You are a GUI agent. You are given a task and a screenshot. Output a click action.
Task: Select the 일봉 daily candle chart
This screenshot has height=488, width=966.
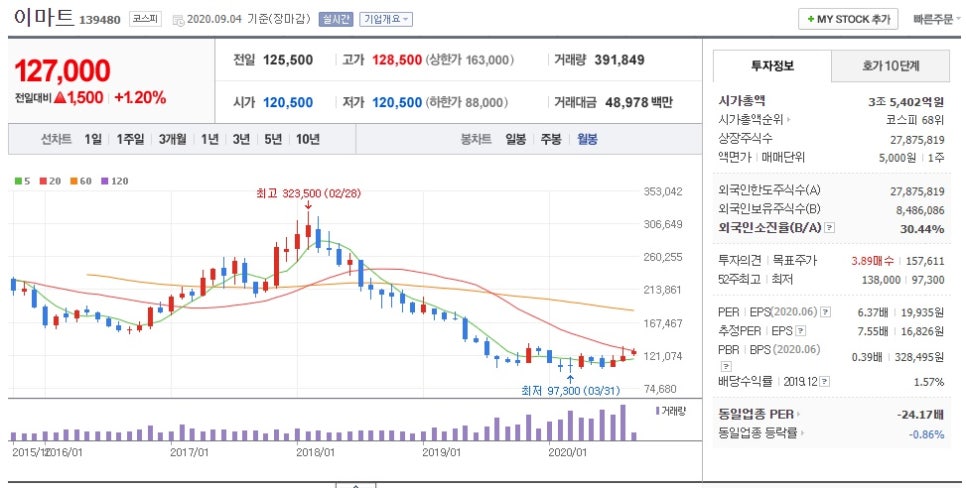516,139
